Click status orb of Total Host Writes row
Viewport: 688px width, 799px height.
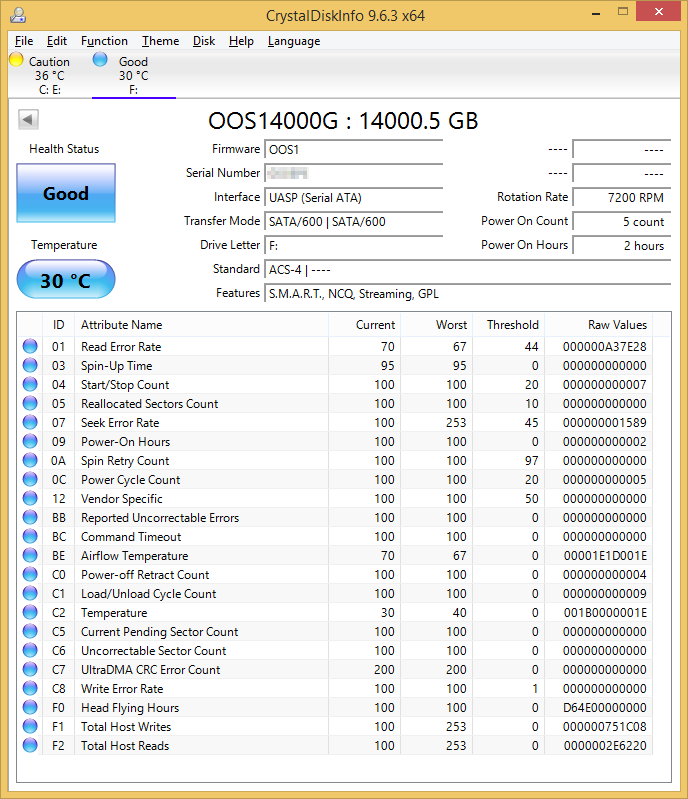tap(30, 726)
